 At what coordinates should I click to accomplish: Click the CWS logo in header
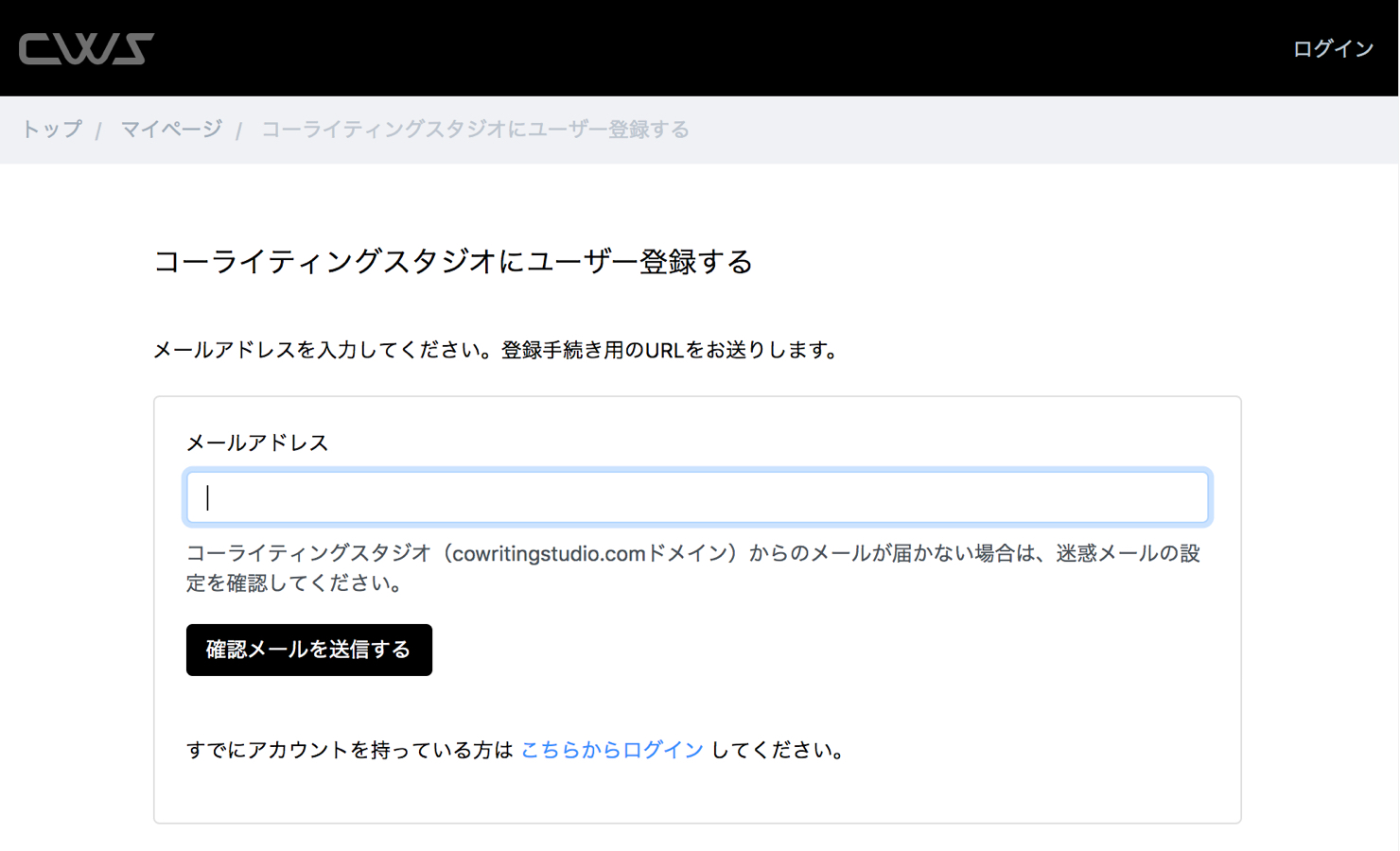click(x=86, y=49)
